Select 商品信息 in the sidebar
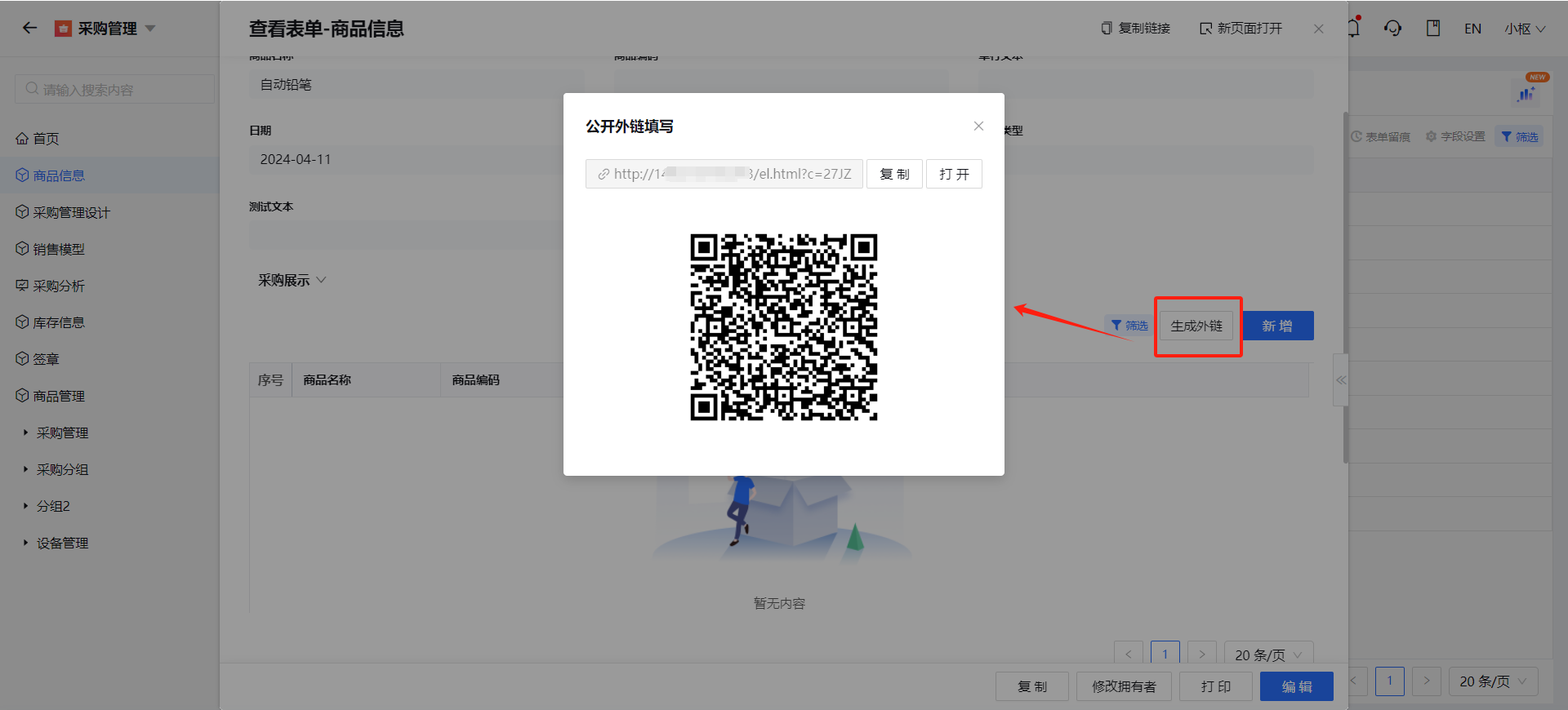This screenshot has height=710, width=1568. 109,175
